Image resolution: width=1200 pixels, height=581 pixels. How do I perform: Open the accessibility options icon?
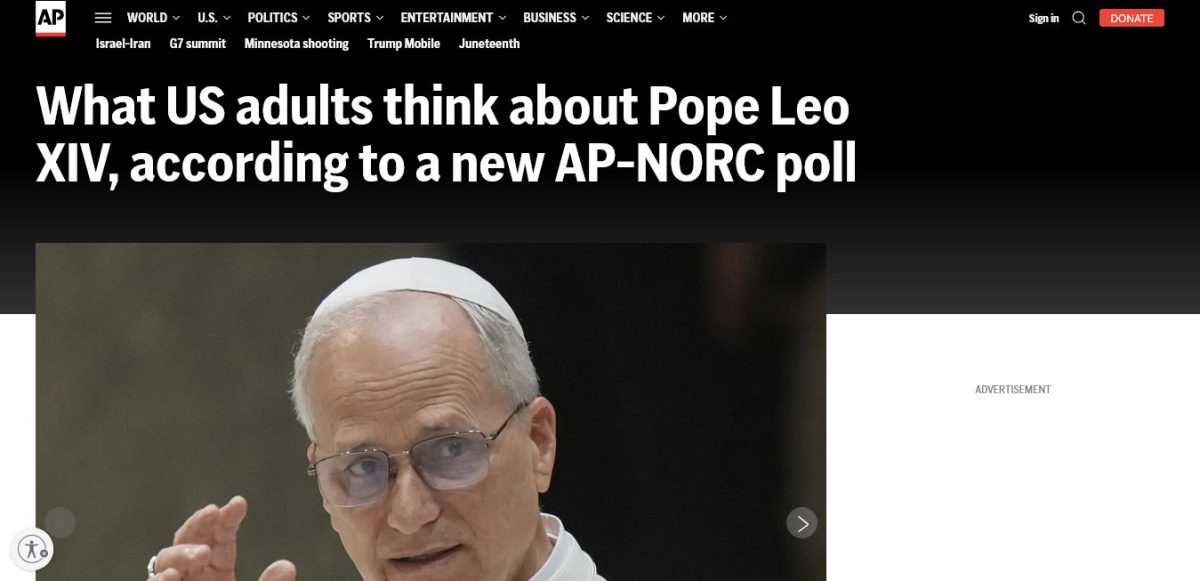click(33, 548)
